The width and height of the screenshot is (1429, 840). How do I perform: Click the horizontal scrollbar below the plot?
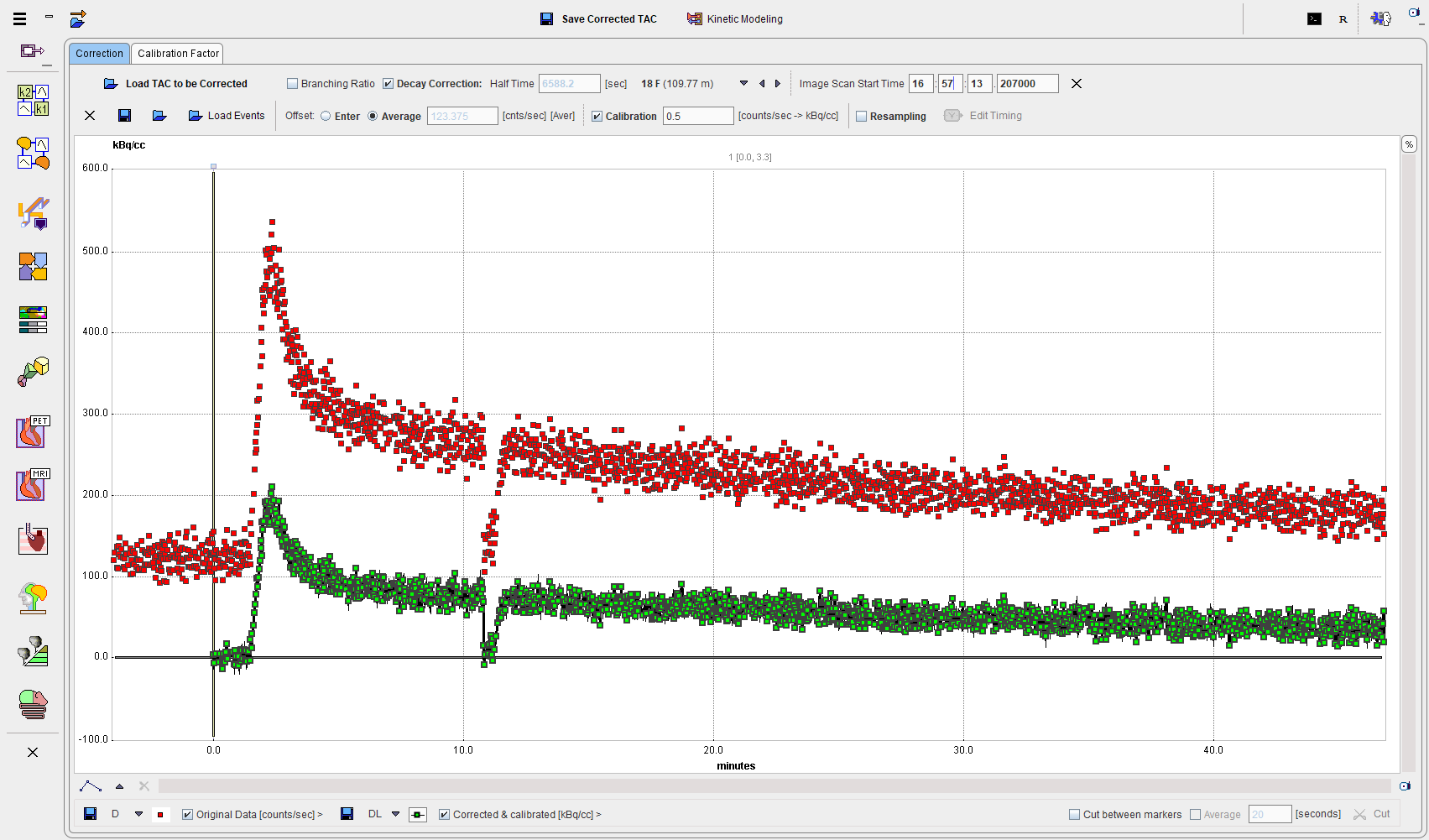[x=774, y=786]
